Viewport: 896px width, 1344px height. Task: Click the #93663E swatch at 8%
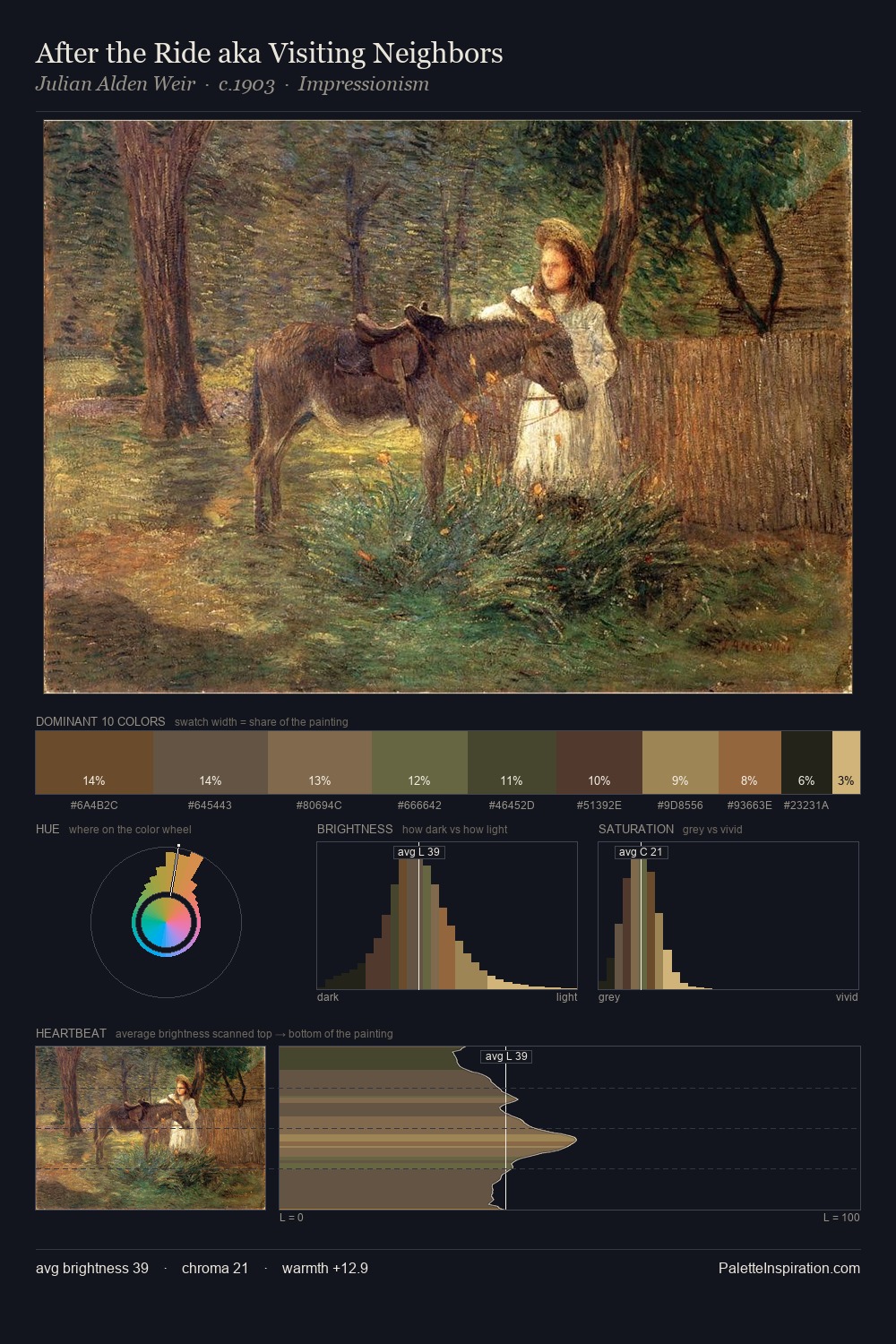point(750,762)
